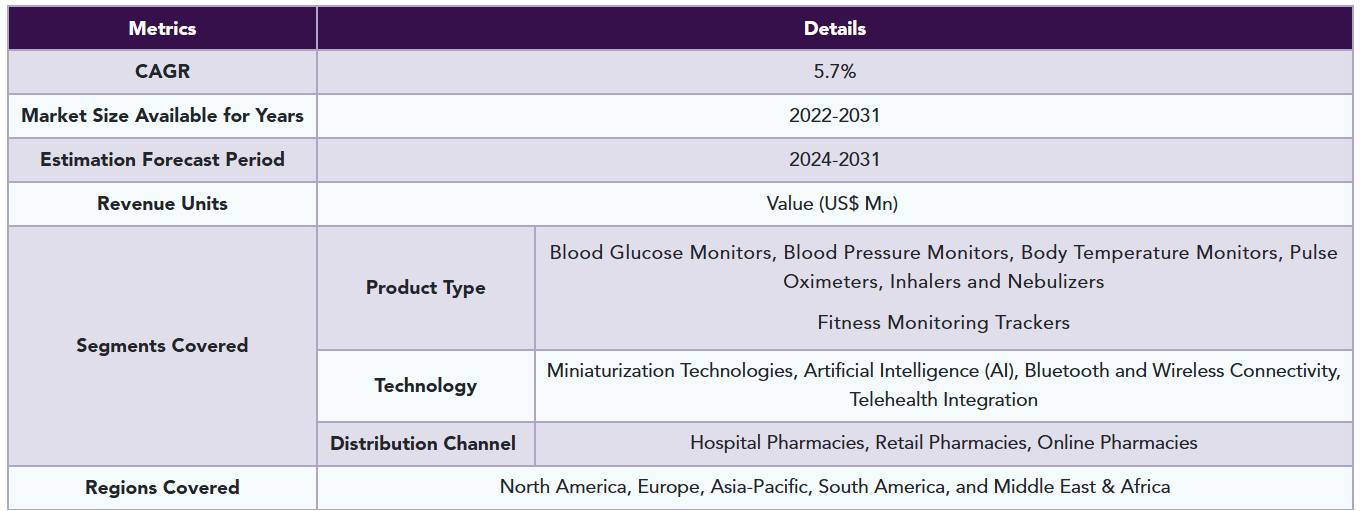Select Market Size Available for Years cell

coord(162,116)
